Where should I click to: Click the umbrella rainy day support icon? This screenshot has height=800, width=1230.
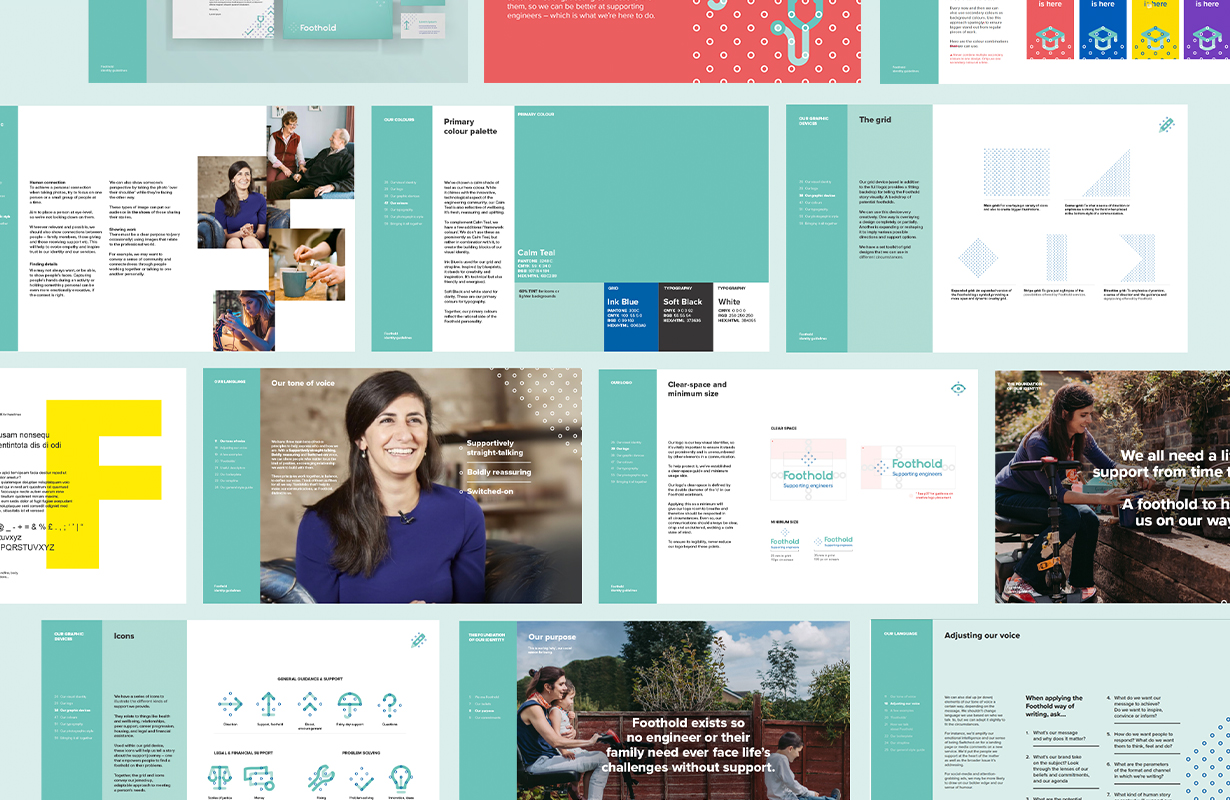pos(348,703)
